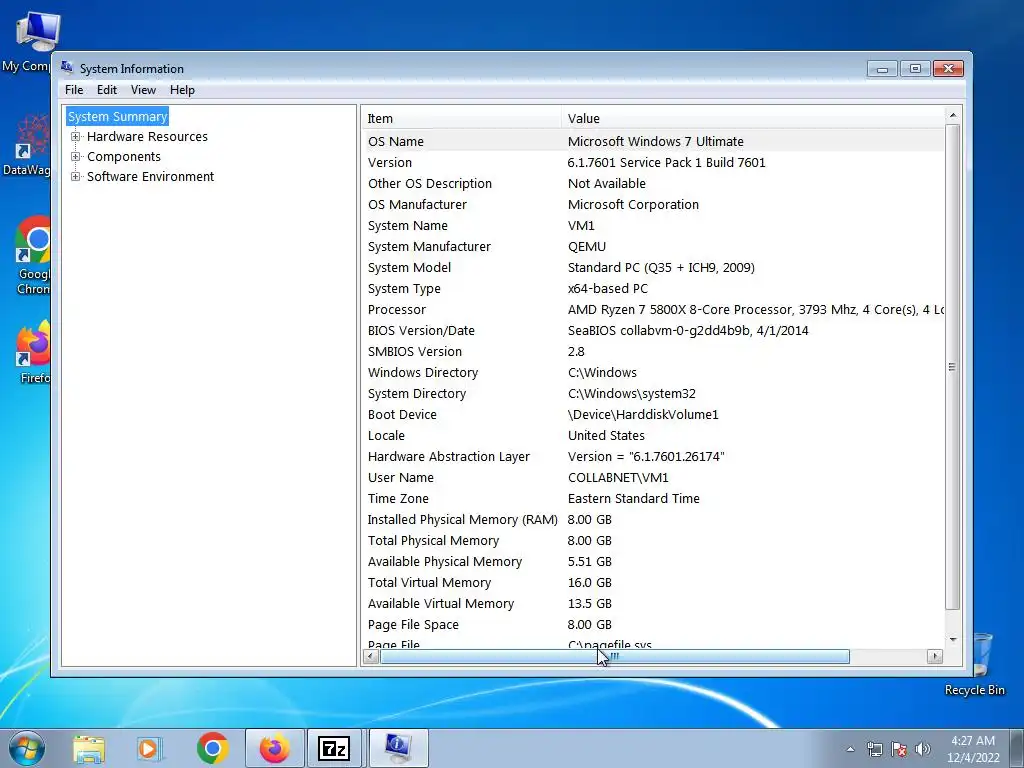Switch to Firefox in the taskbar
1024x768 pixels.
275,748
